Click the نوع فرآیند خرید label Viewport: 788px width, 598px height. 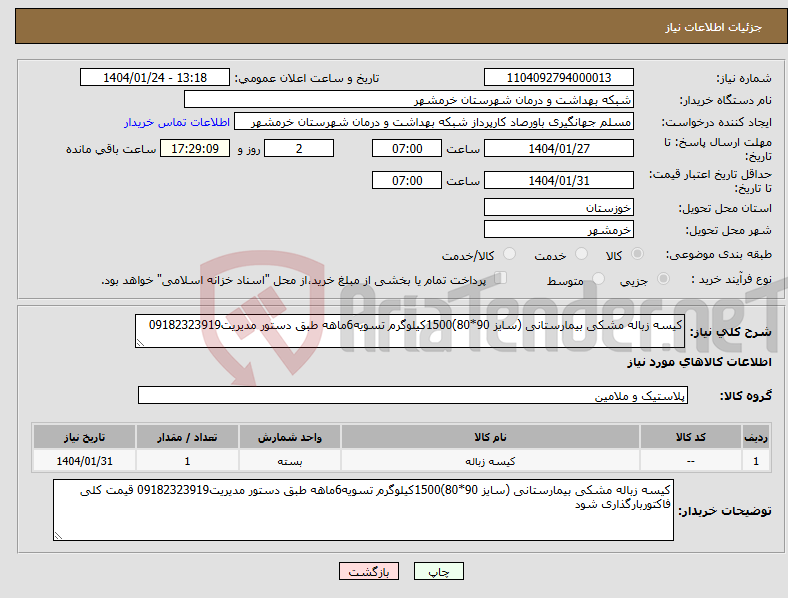731,279
